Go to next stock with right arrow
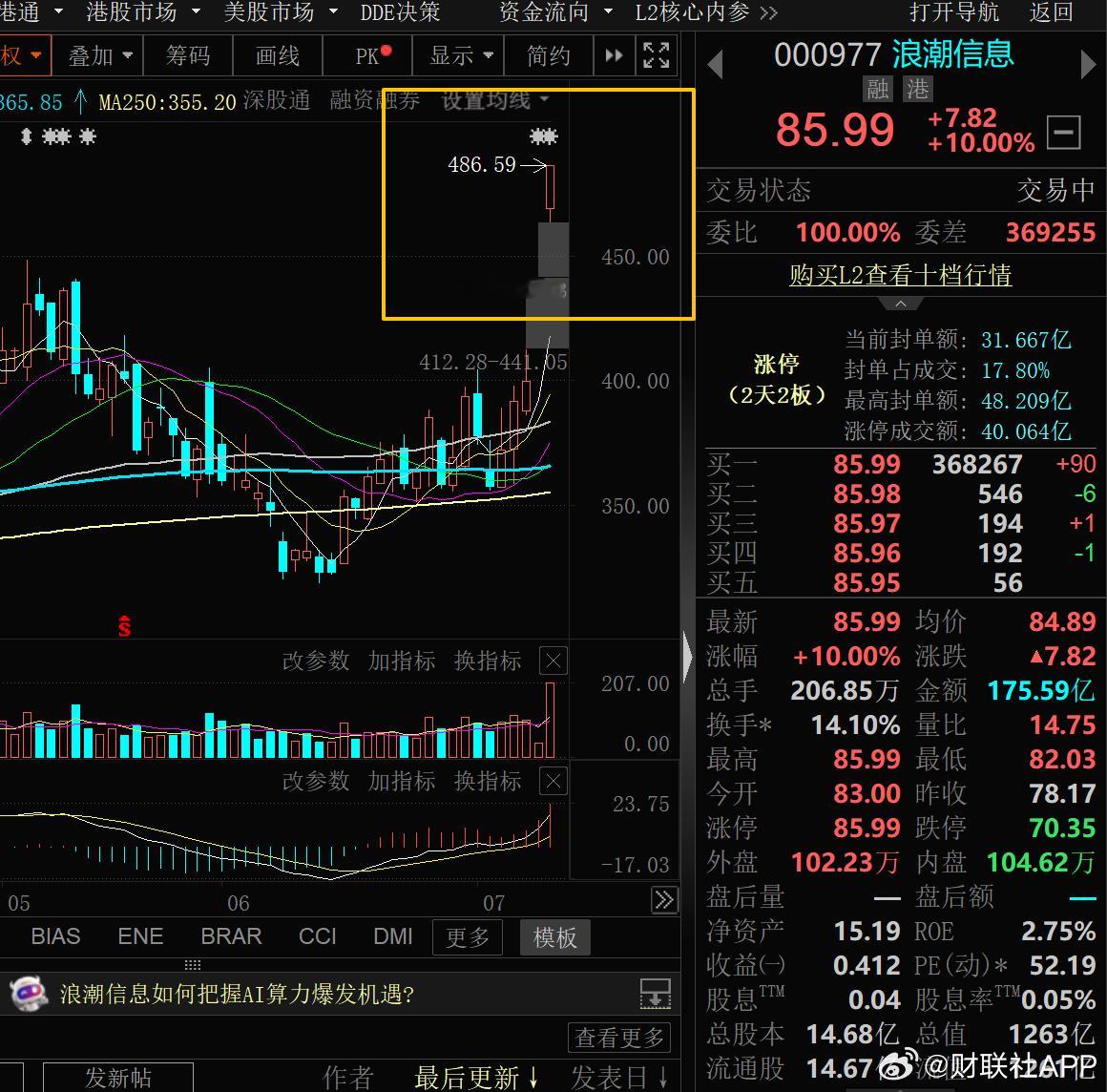 click(1088, 64)
